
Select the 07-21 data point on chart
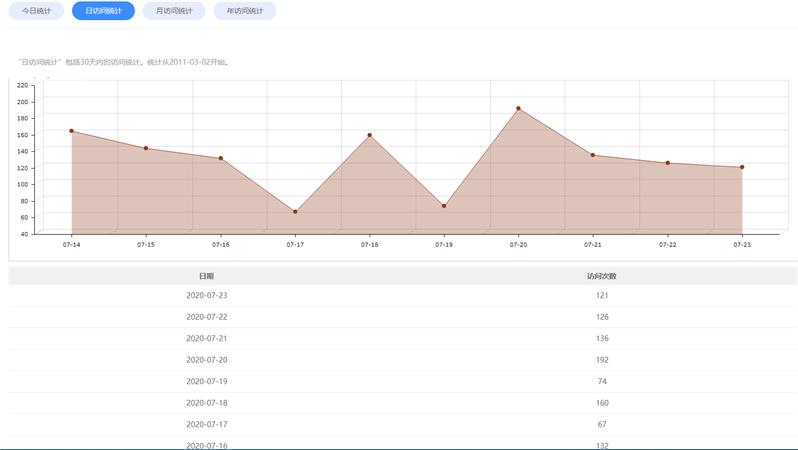click(x=593, y=155)
